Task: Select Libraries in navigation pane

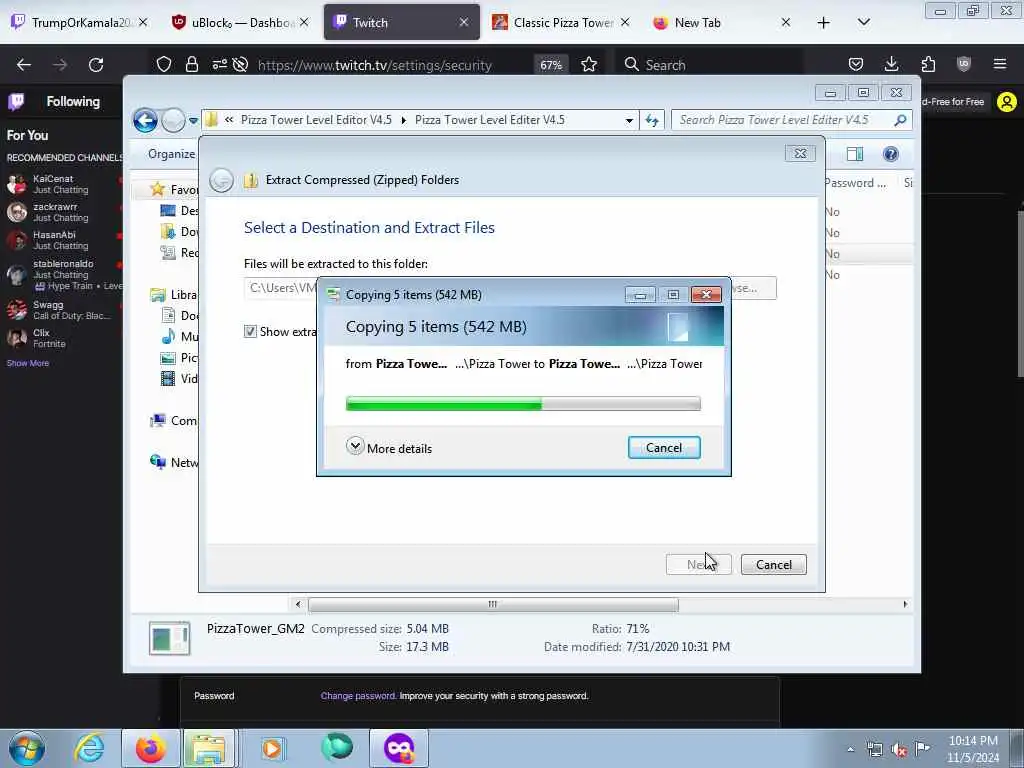Action: (x=174, y=295)
